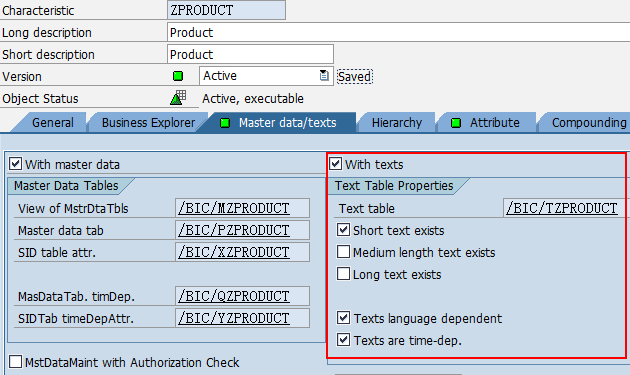Click the Characteristic field ZPRODUCT

(x=227, y=10)
